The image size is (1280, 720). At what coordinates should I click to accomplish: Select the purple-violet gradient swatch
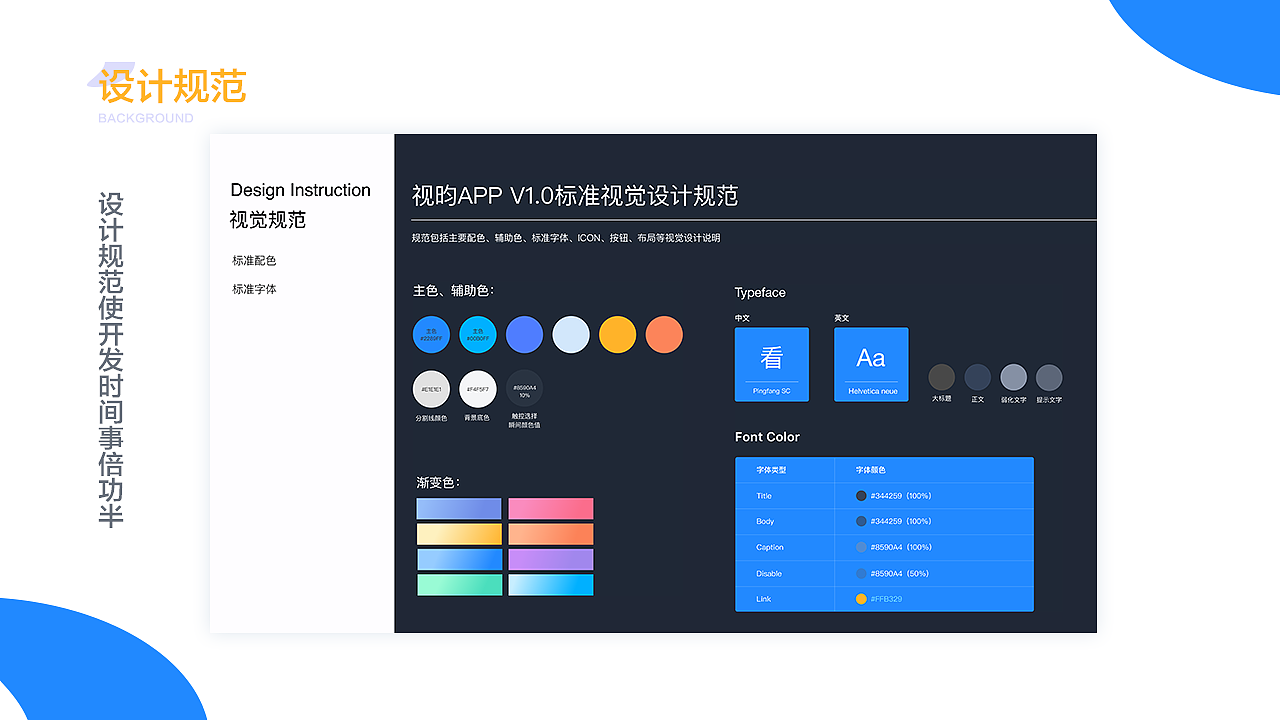coord(550,559)
